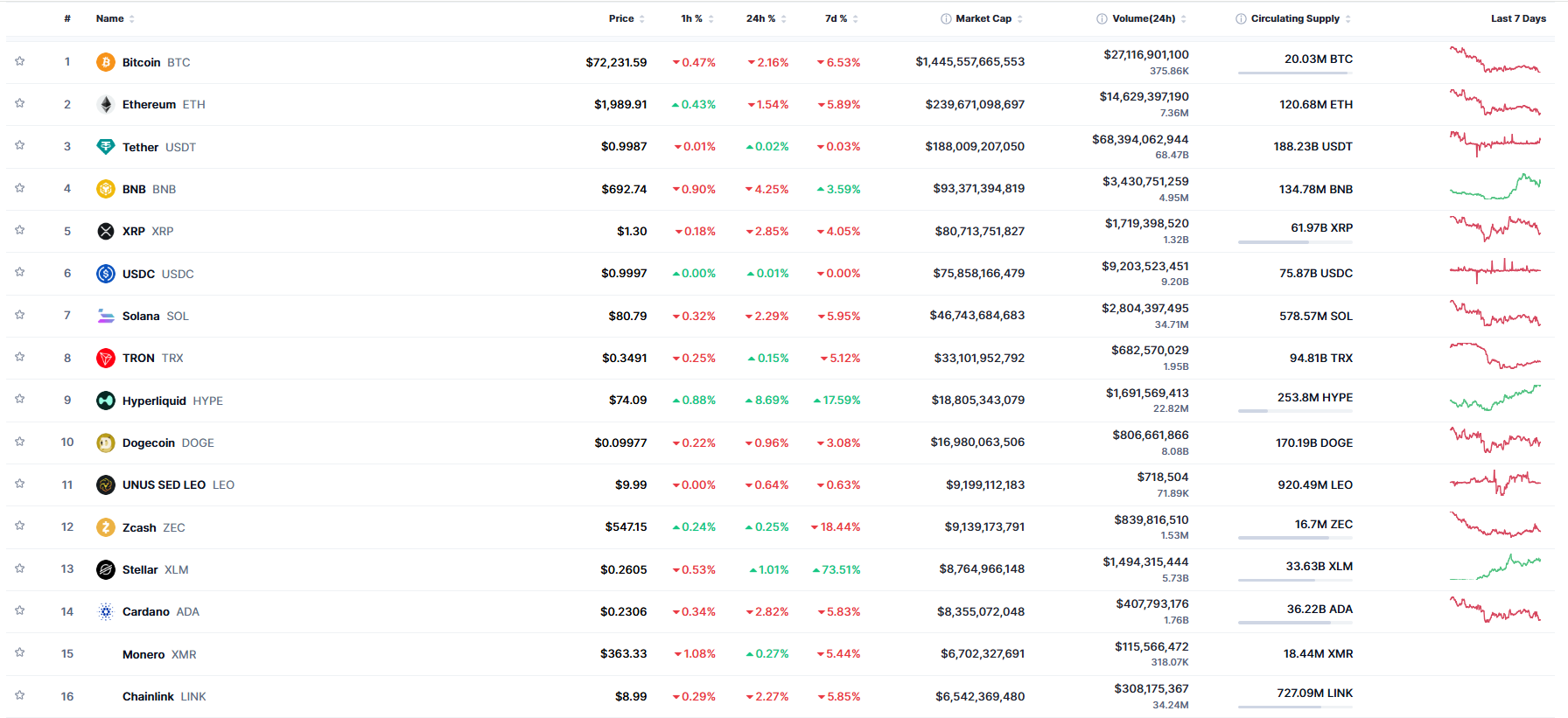Screen dimensions: 1568x718
Task: Click the Dogecoin coin logo
Action: pos(106,443)
